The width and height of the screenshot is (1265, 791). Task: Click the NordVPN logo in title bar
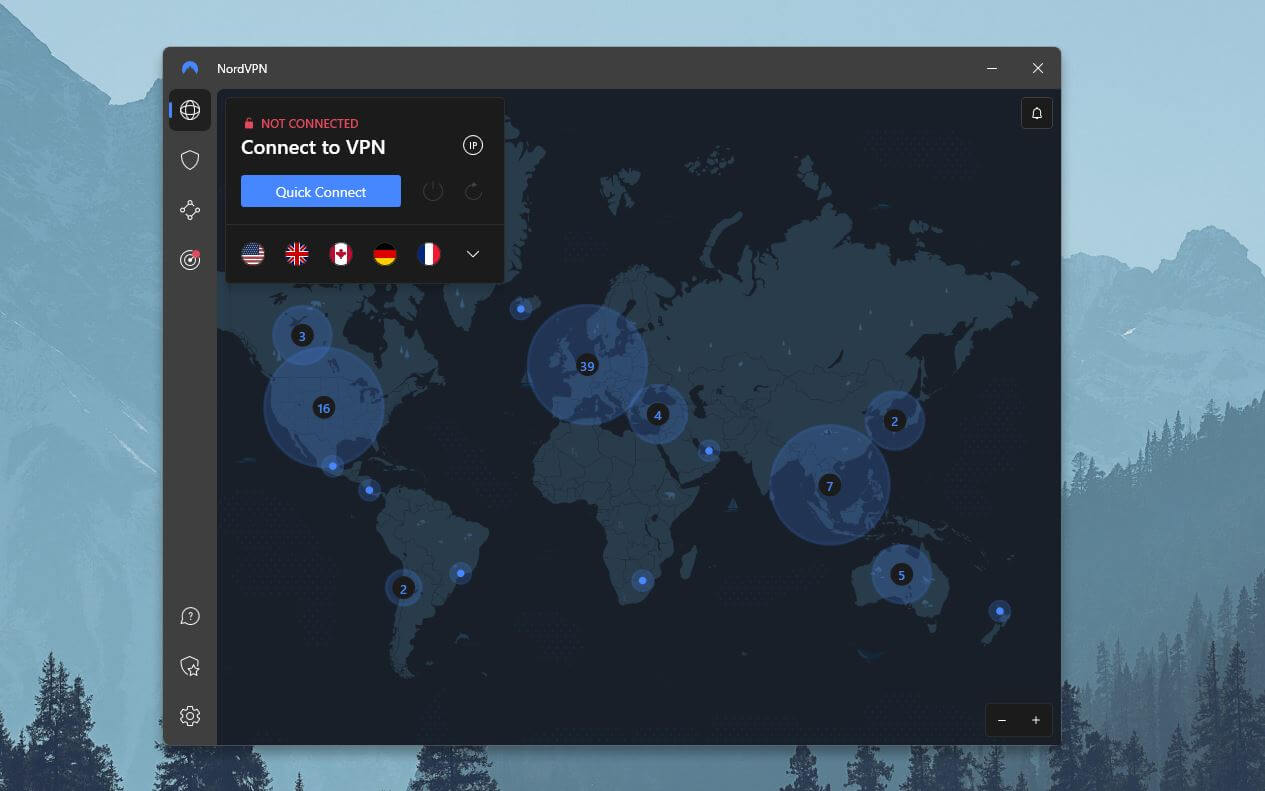click(x=190, y=68)
